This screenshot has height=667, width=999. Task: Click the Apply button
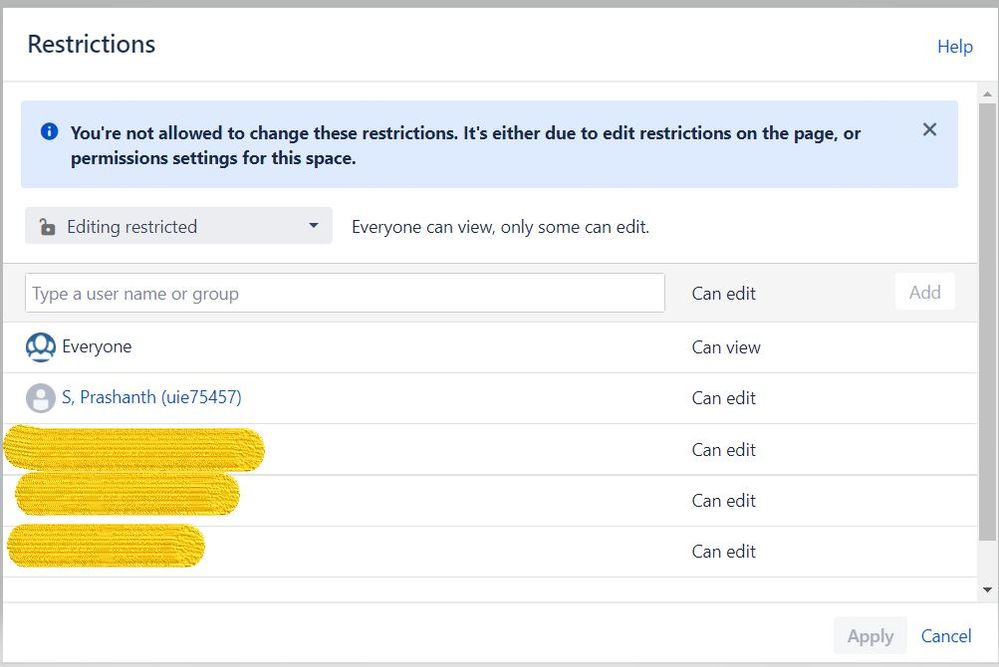870,636
